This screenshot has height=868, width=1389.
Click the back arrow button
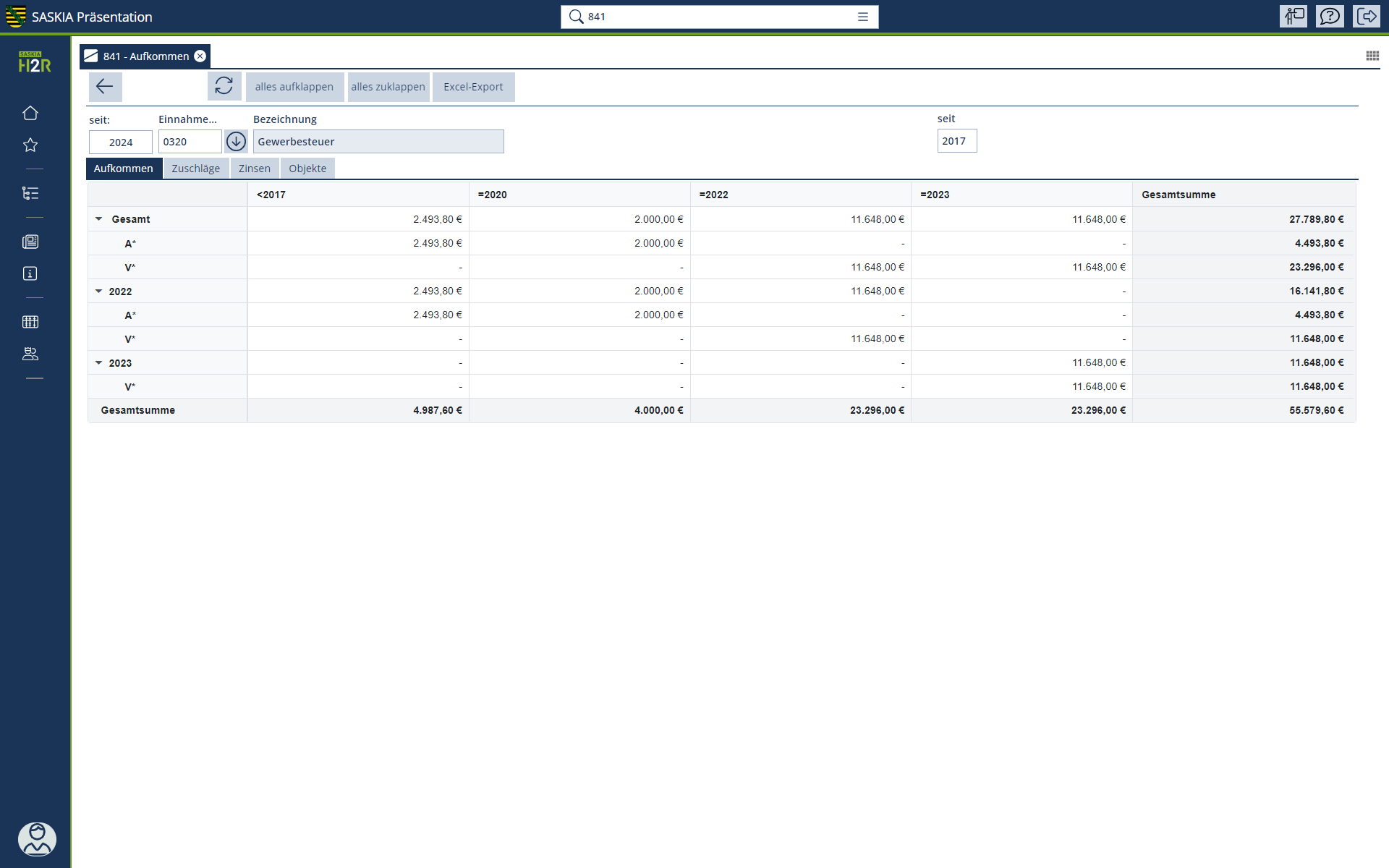click(105, 87)
